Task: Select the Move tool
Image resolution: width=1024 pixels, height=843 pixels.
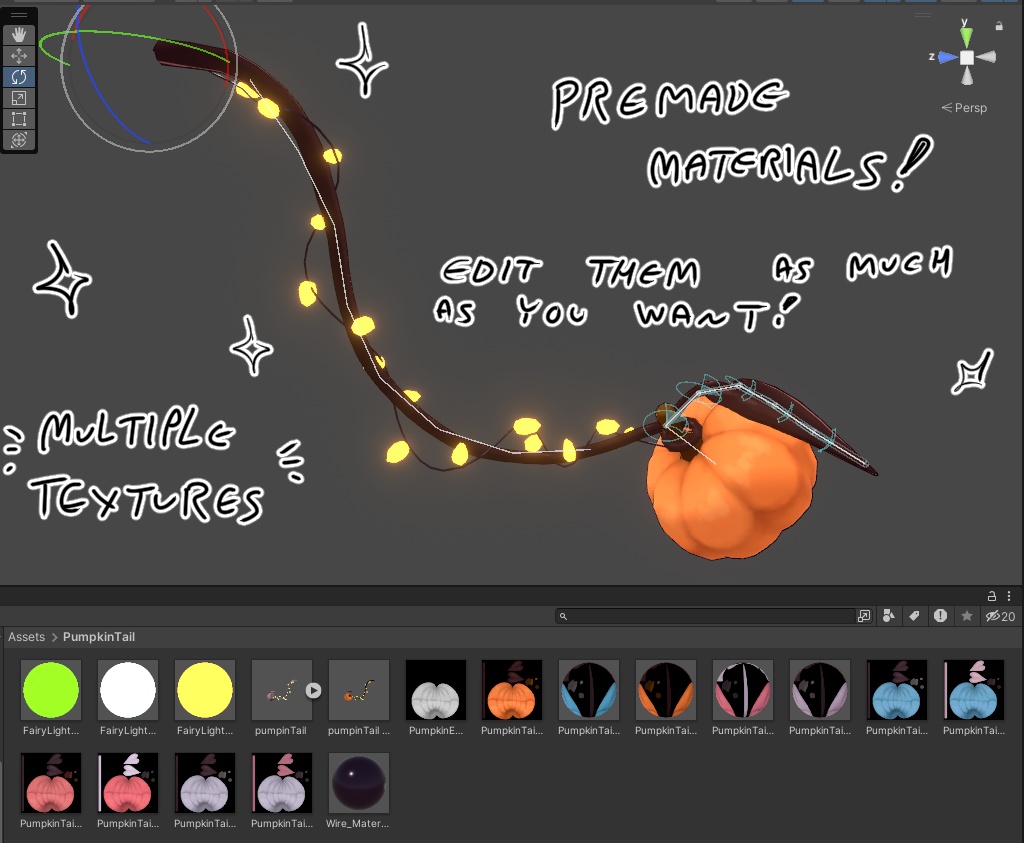Action: tap(18, 56)
